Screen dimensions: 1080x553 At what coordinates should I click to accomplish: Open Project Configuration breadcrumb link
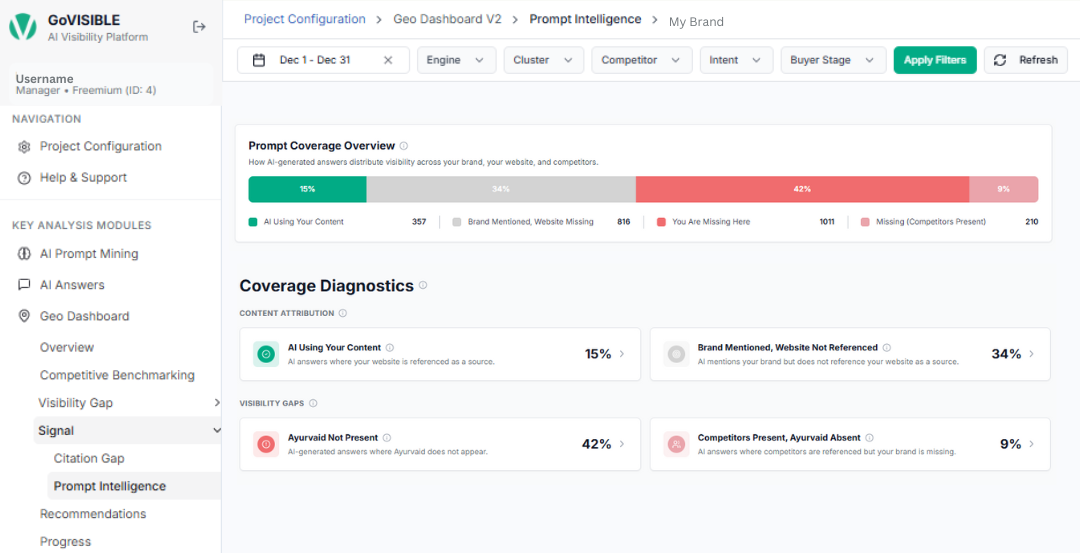[304, 19]
